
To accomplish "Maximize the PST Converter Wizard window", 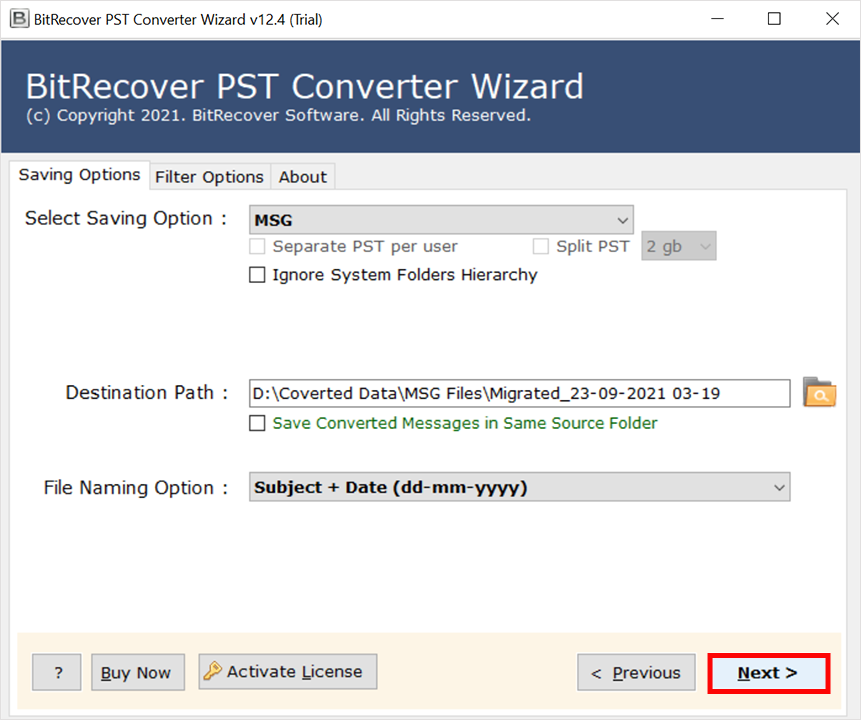I will (x=774, y=19).
